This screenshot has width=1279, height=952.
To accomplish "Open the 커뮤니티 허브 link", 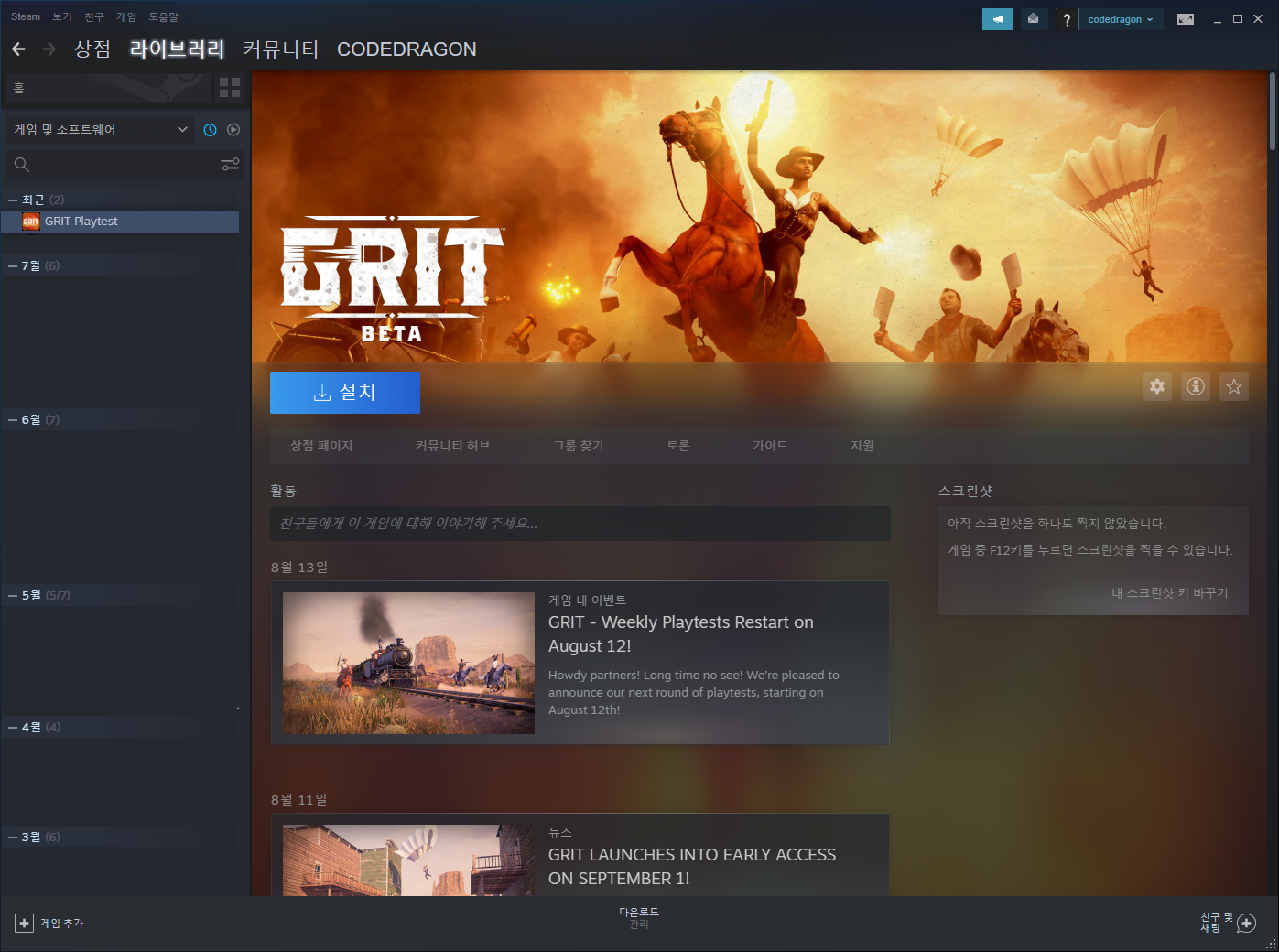I will coord(453,446).
